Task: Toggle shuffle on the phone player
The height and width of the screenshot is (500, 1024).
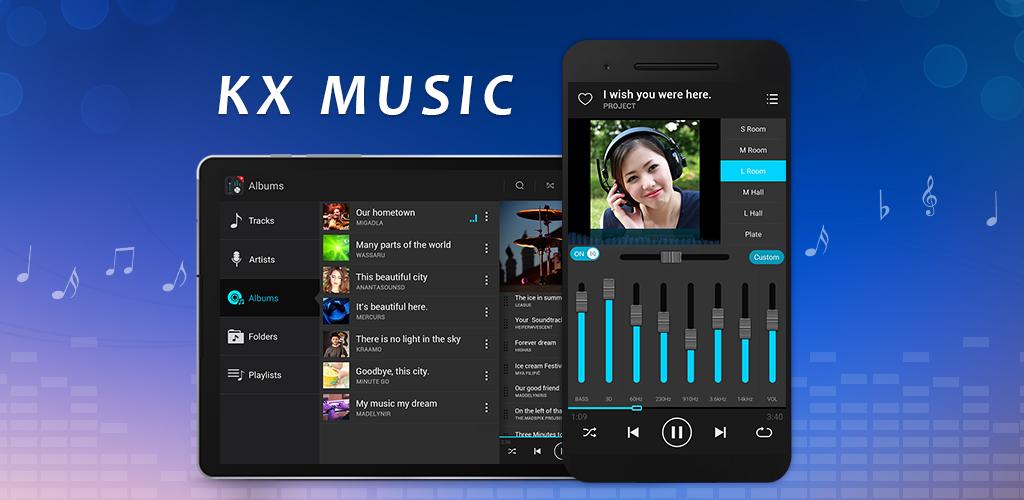Action: tap(589, 432)
